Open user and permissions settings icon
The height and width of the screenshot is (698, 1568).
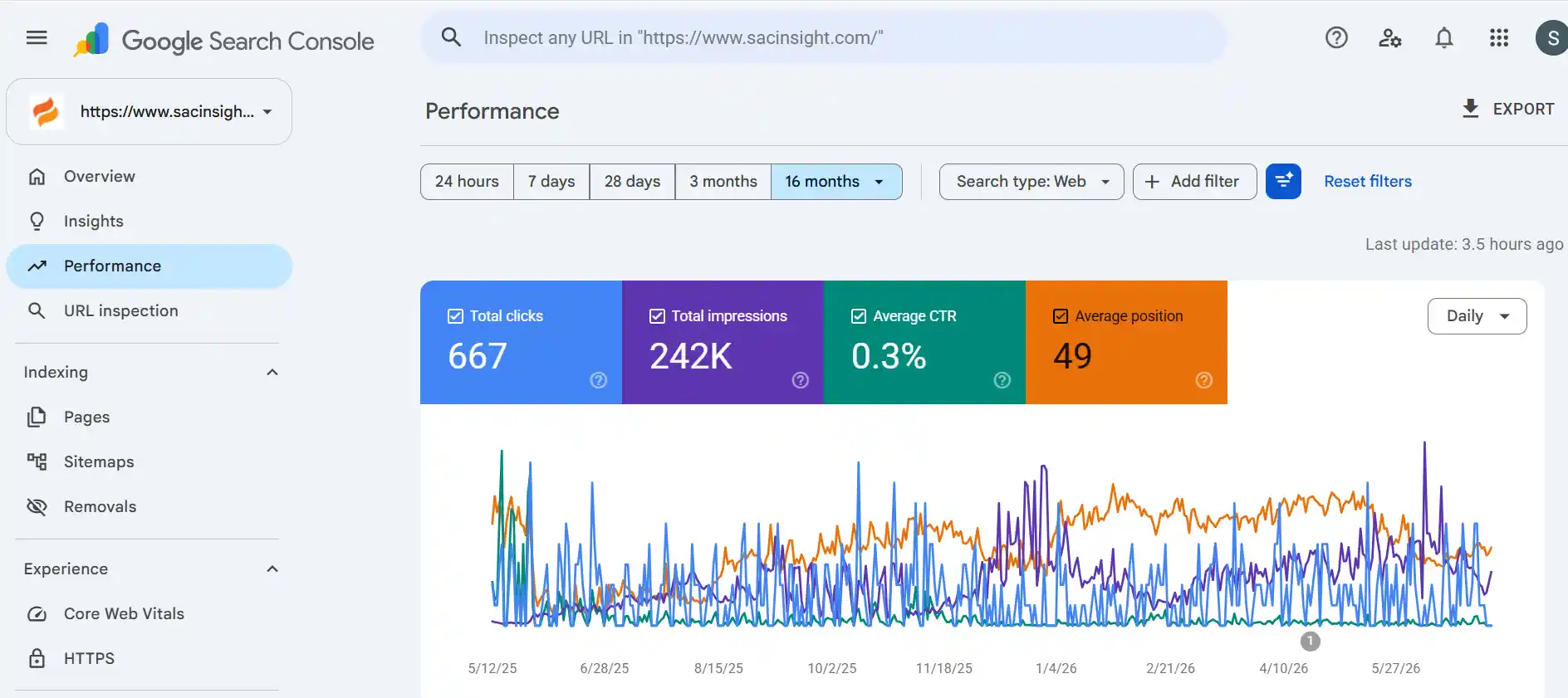coord(1390,38)
